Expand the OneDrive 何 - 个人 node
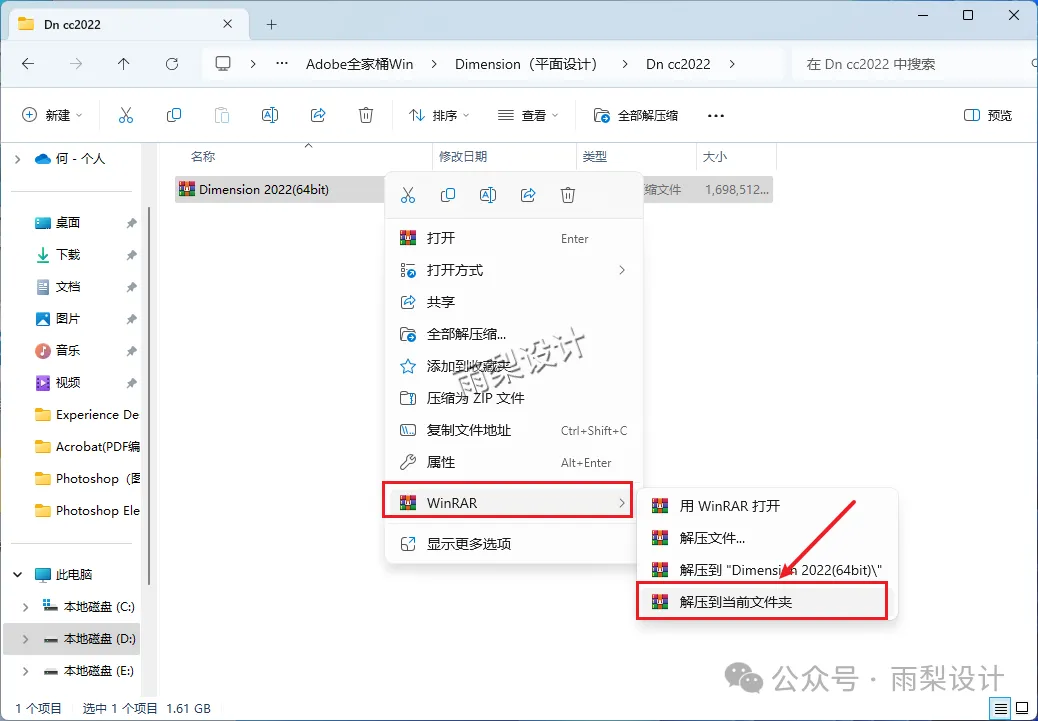This screenshot has height=721, width=1038. (18, 159)
